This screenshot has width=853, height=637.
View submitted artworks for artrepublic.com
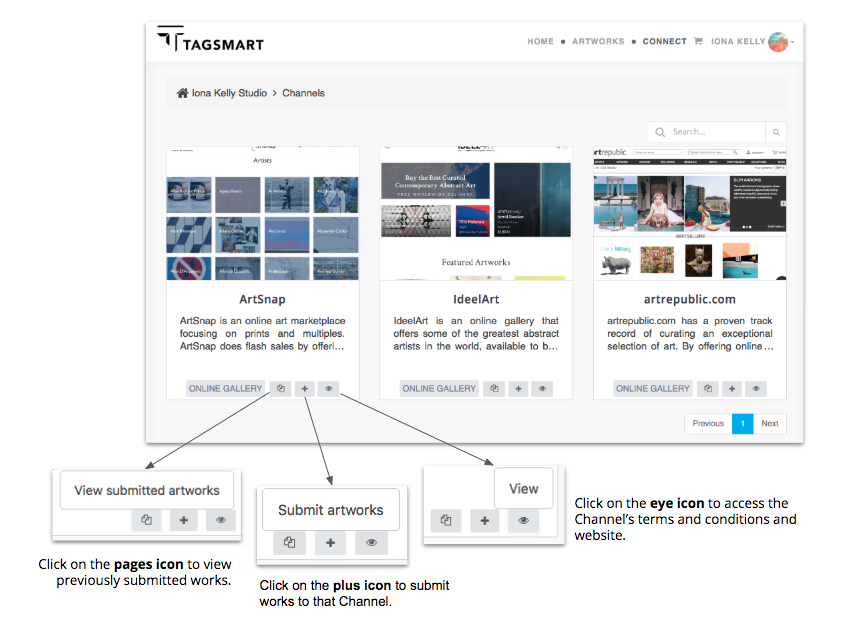(708, 388)
